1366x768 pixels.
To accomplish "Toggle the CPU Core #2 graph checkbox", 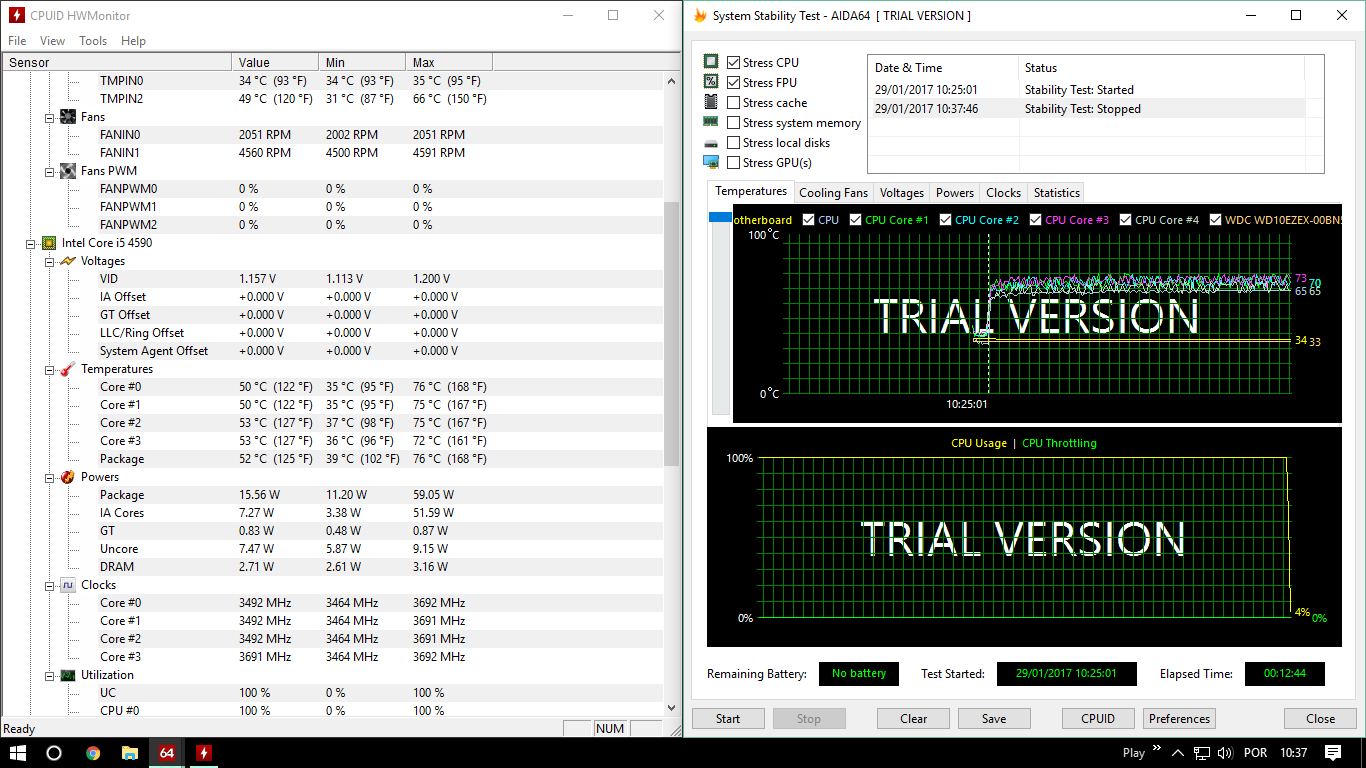I will [x=945, y=220].
